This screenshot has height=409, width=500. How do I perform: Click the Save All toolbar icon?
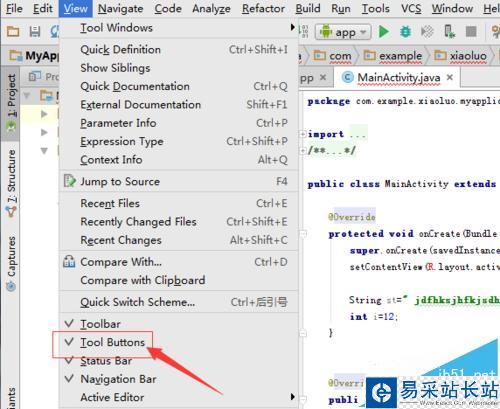[35, 32]
